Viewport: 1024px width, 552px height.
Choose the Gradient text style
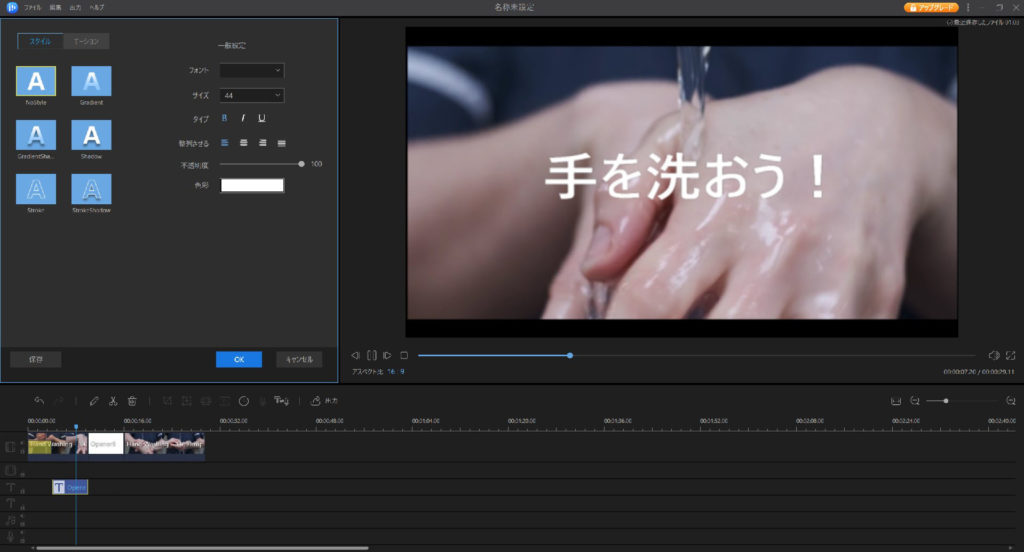click(x=91, y=81)
